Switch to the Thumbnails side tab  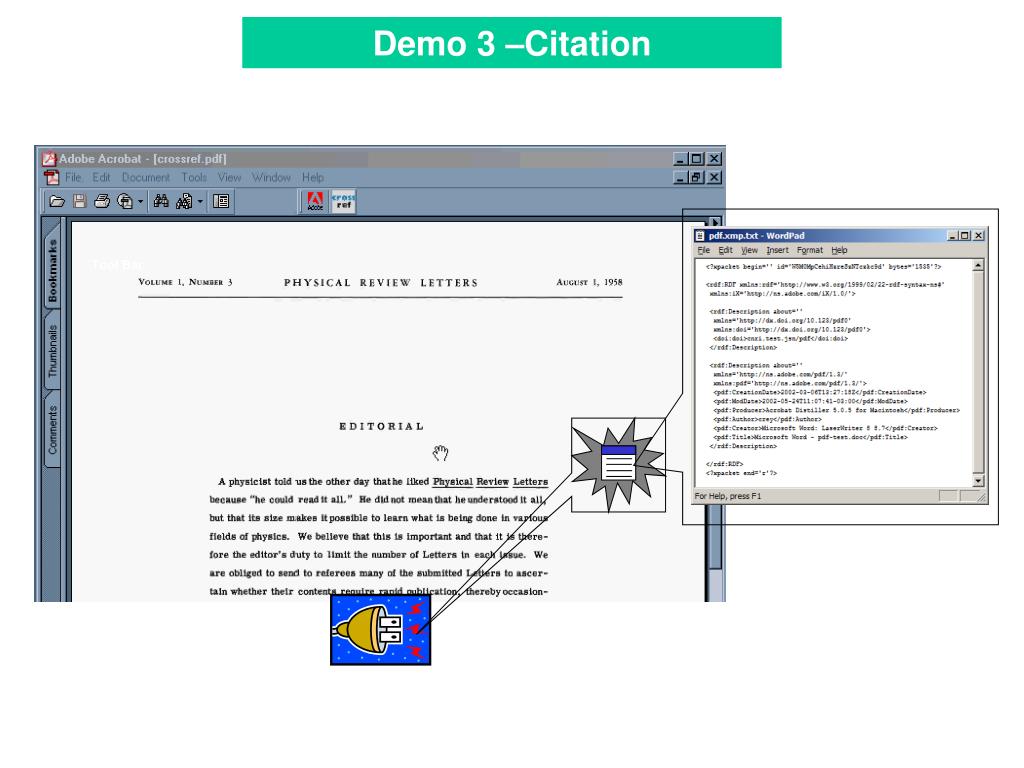(52, 351)
